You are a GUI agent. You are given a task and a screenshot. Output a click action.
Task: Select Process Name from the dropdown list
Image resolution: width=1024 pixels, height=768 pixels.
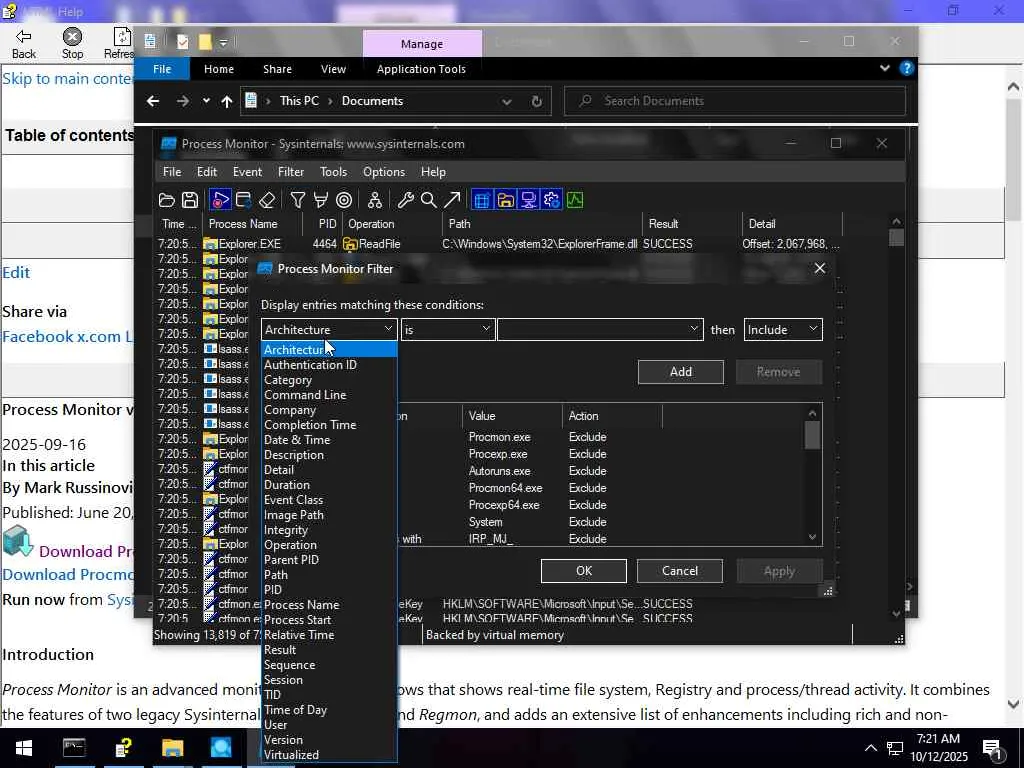coord(301,605)
